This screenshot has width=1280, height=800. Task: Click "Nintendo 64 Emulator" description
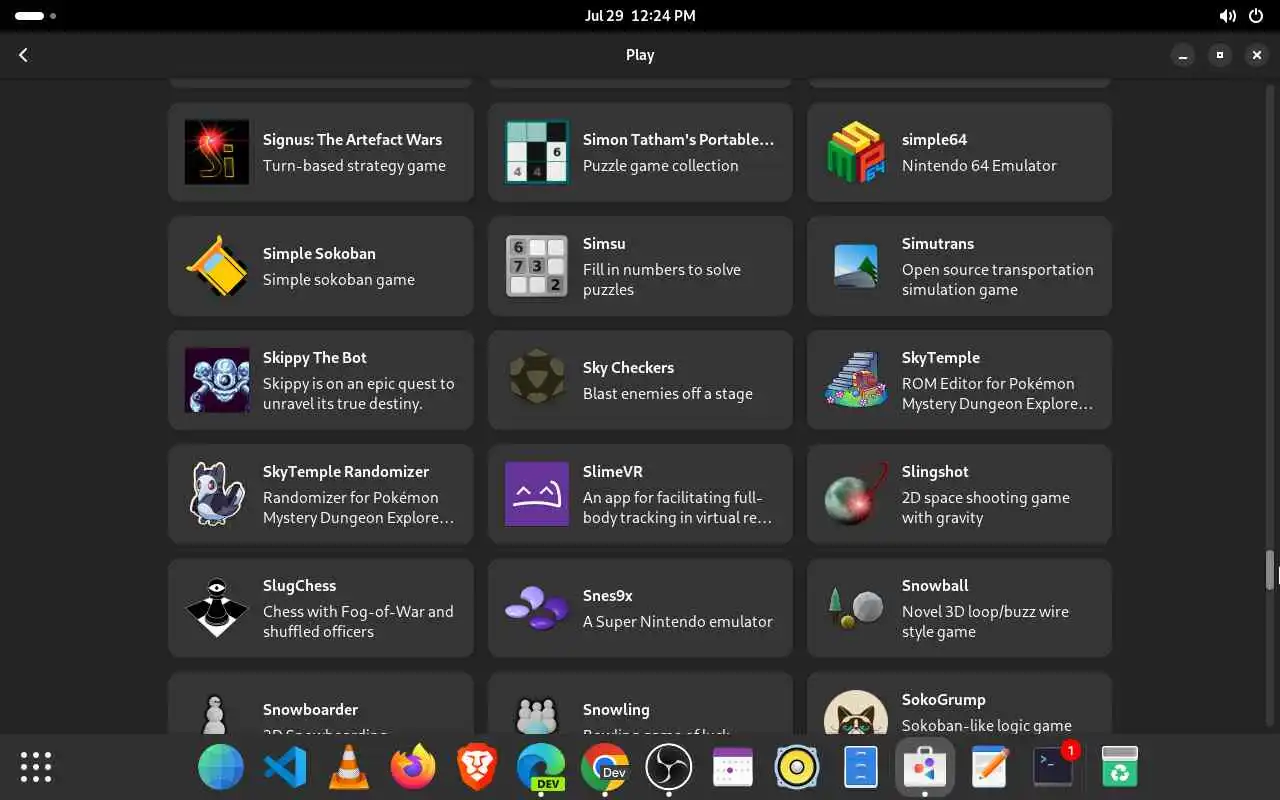pyautogui.click(x=979, y=166)
